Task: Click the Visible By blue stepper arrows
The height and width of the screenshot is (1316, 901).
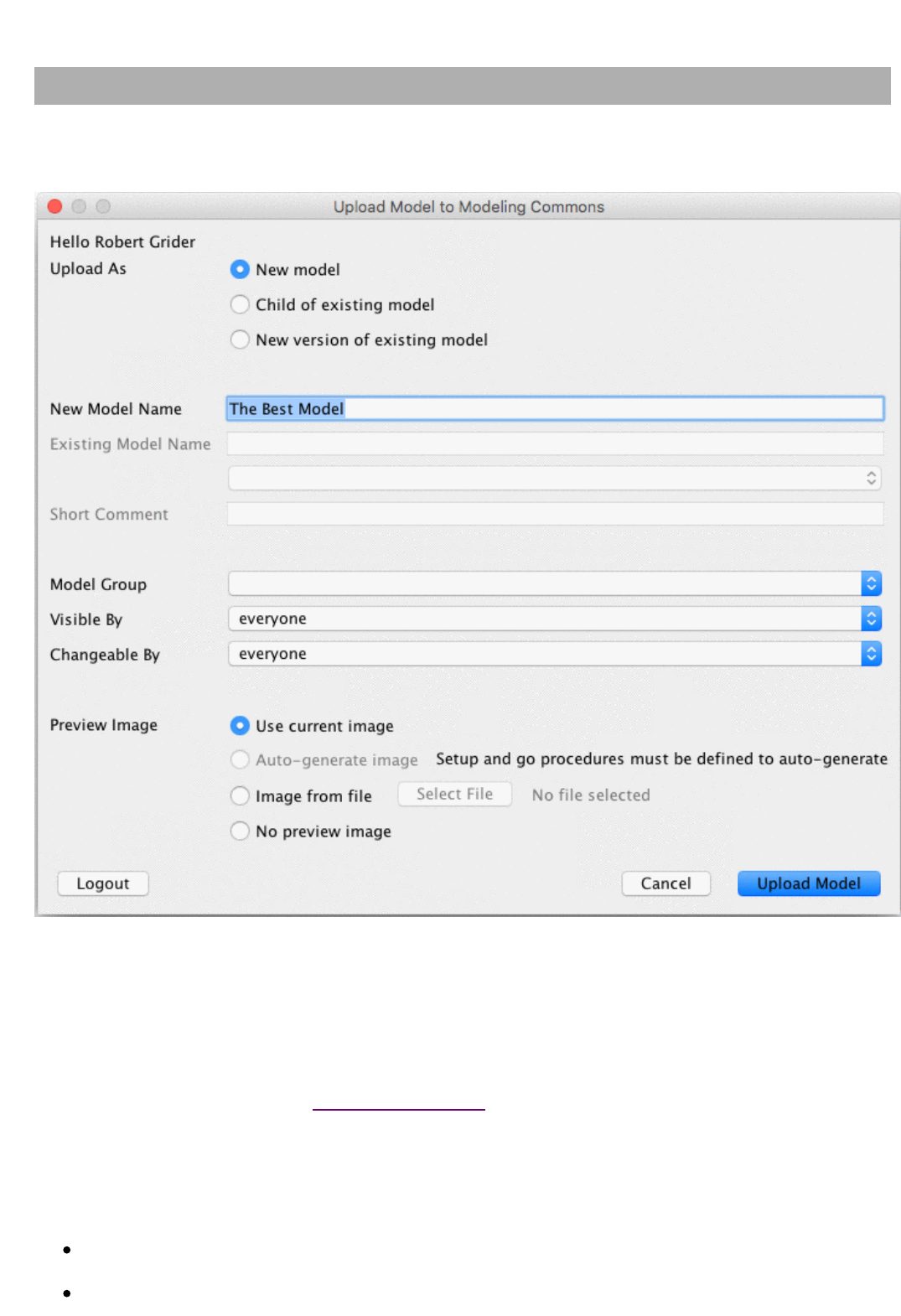Action: pyautogui.click(x=872, y=619)
